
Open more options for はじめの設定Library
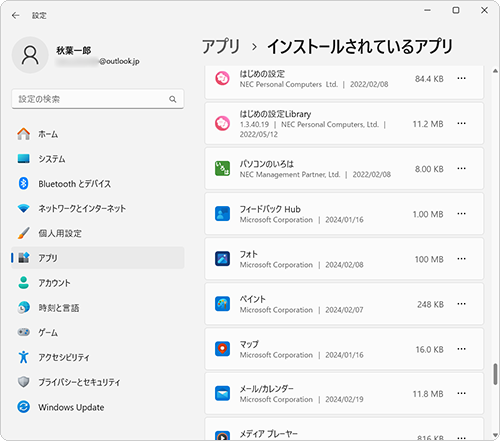tap(462, 123)
